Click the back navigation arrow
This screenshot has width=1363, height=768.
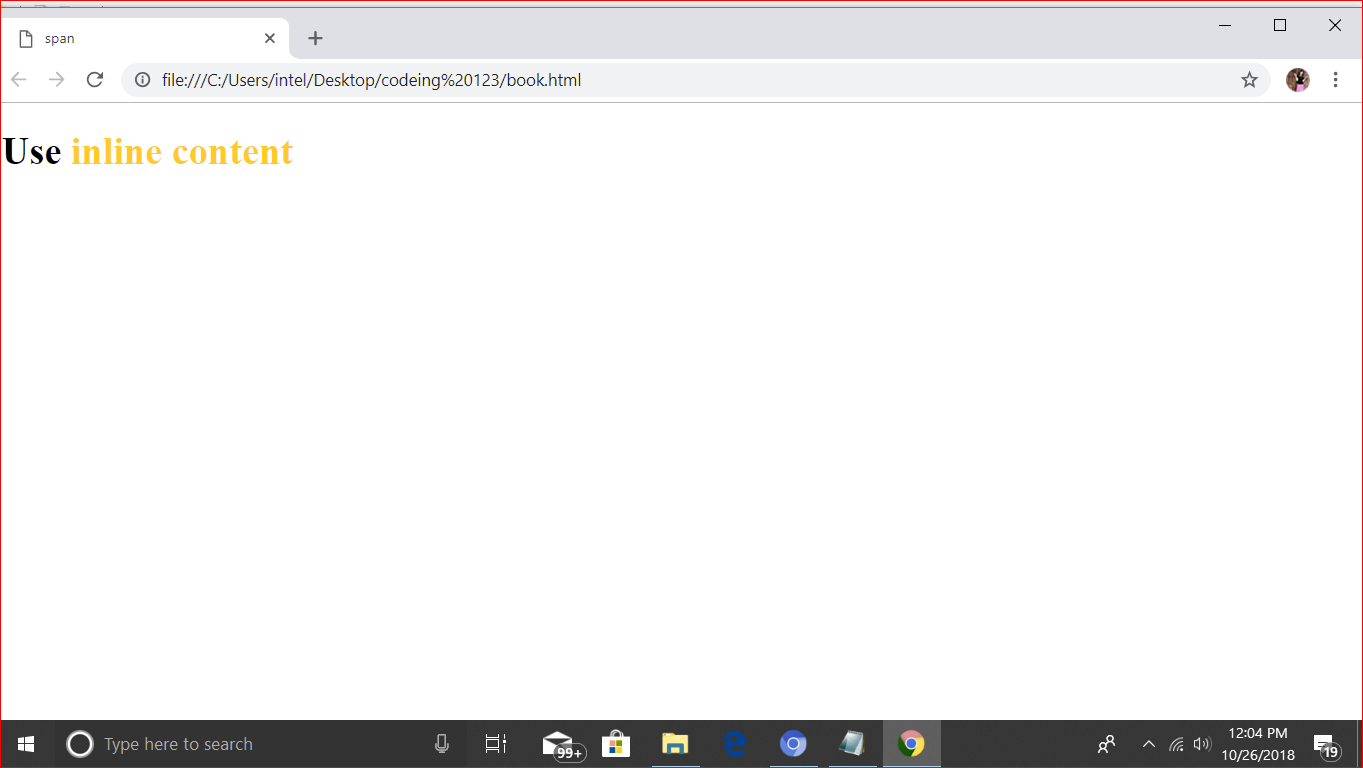pyautogui.click(x=18, y=80)
